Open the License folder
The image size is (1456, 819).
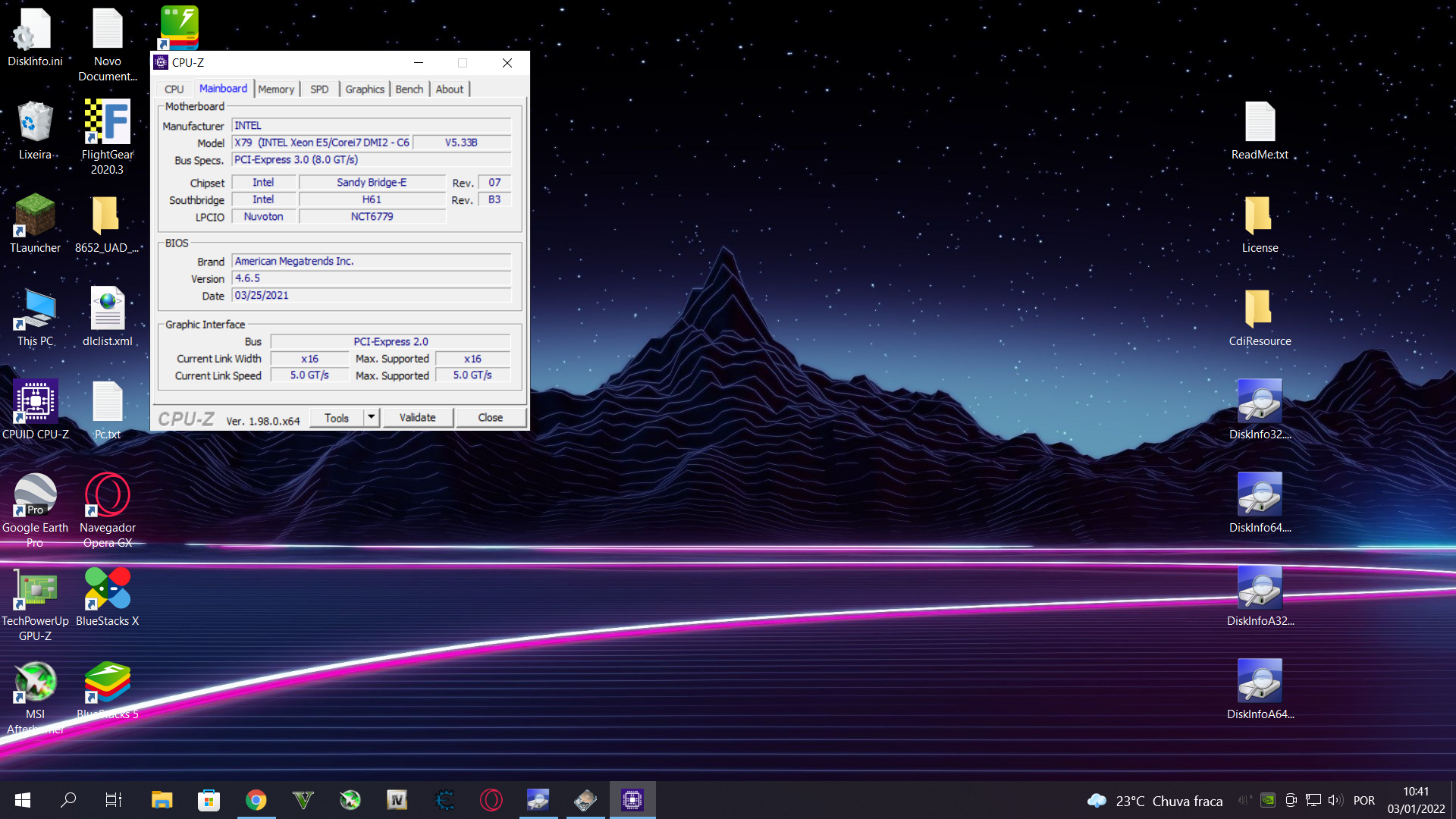pyautogui.click(x=1260, y=224)
